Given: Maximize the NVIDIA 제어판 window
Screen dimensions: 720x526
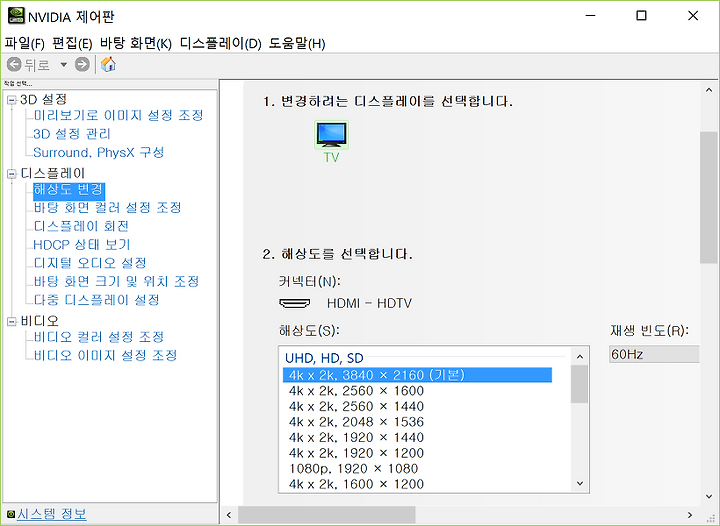Looking at the screenshot, I should [641, 16].
